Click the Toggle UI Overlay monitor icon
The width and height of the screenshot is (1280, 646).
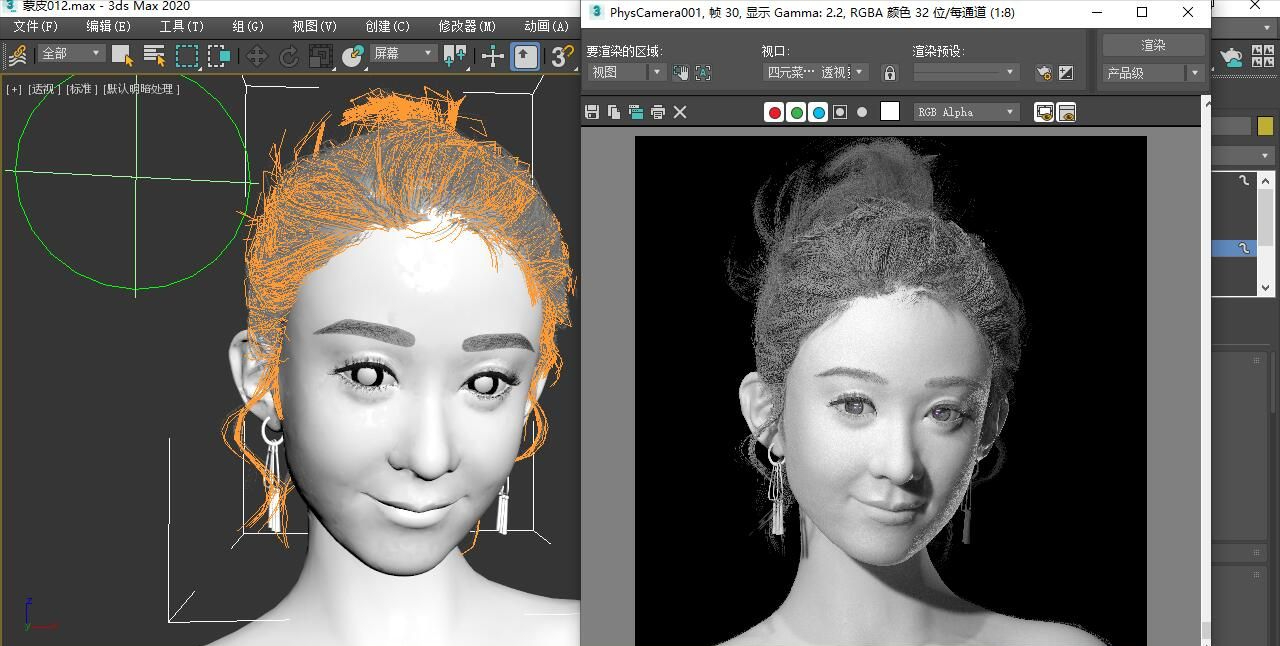(1044, 112)
